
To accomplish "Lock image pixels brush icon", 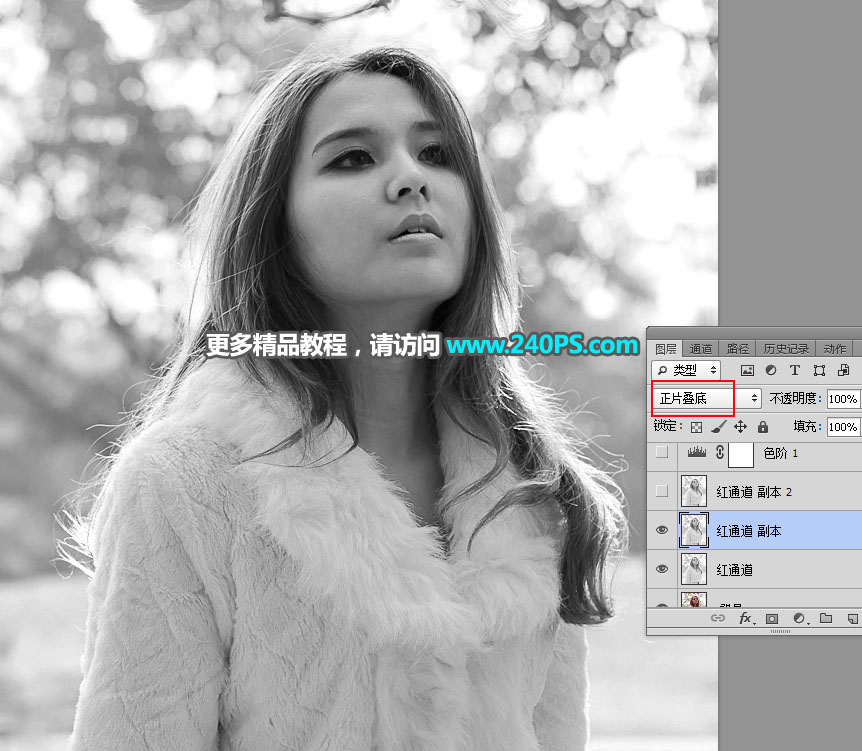I will (x=719, y=427).
